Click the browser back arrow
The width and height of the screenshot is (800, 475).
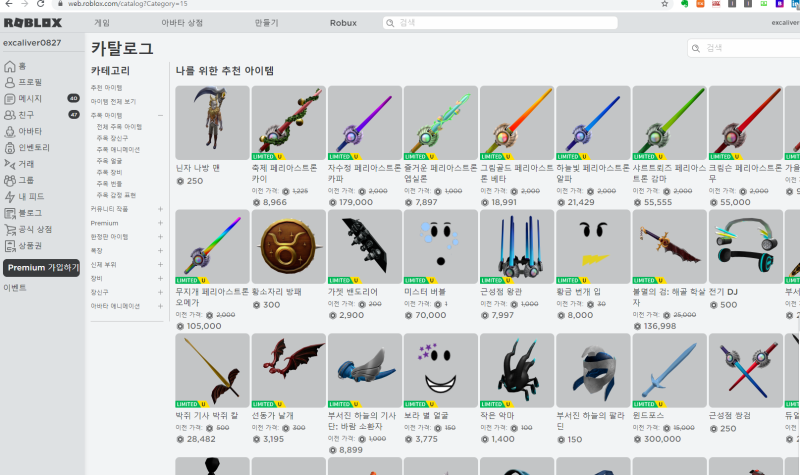[8, 3]
